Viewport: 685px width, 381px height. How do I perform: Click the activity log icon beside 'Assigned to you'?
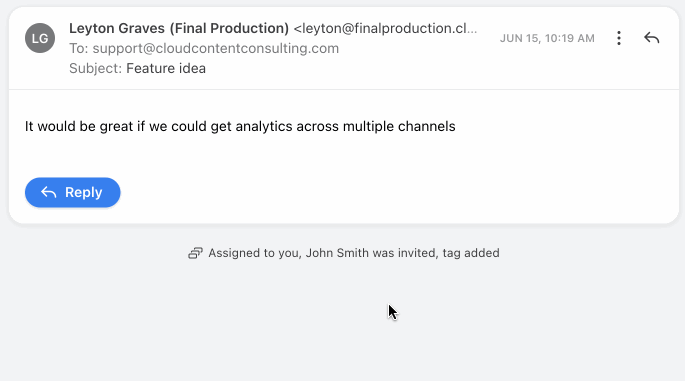(x=195, y=253)
